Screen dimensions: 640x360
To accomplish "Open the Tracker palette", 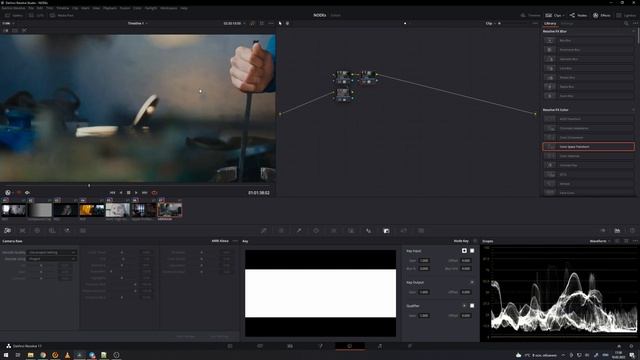I will click(333, 231).
